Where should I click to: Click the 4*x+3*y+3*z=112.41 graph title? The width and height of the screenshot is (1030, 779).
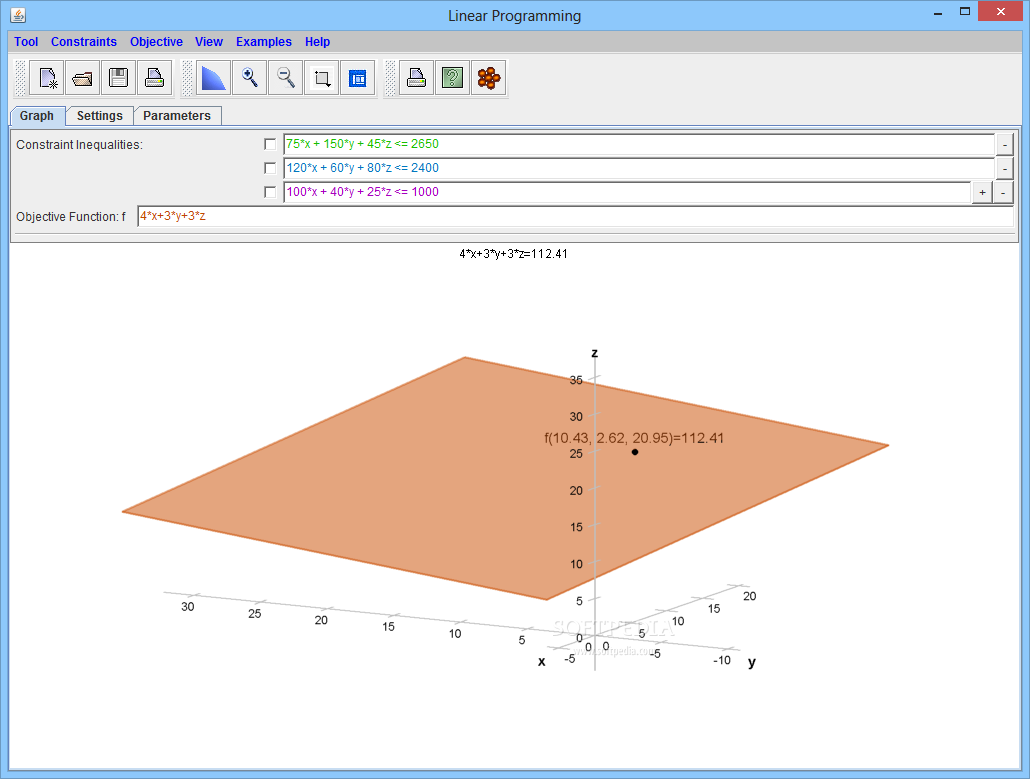[x=514, y=254]
